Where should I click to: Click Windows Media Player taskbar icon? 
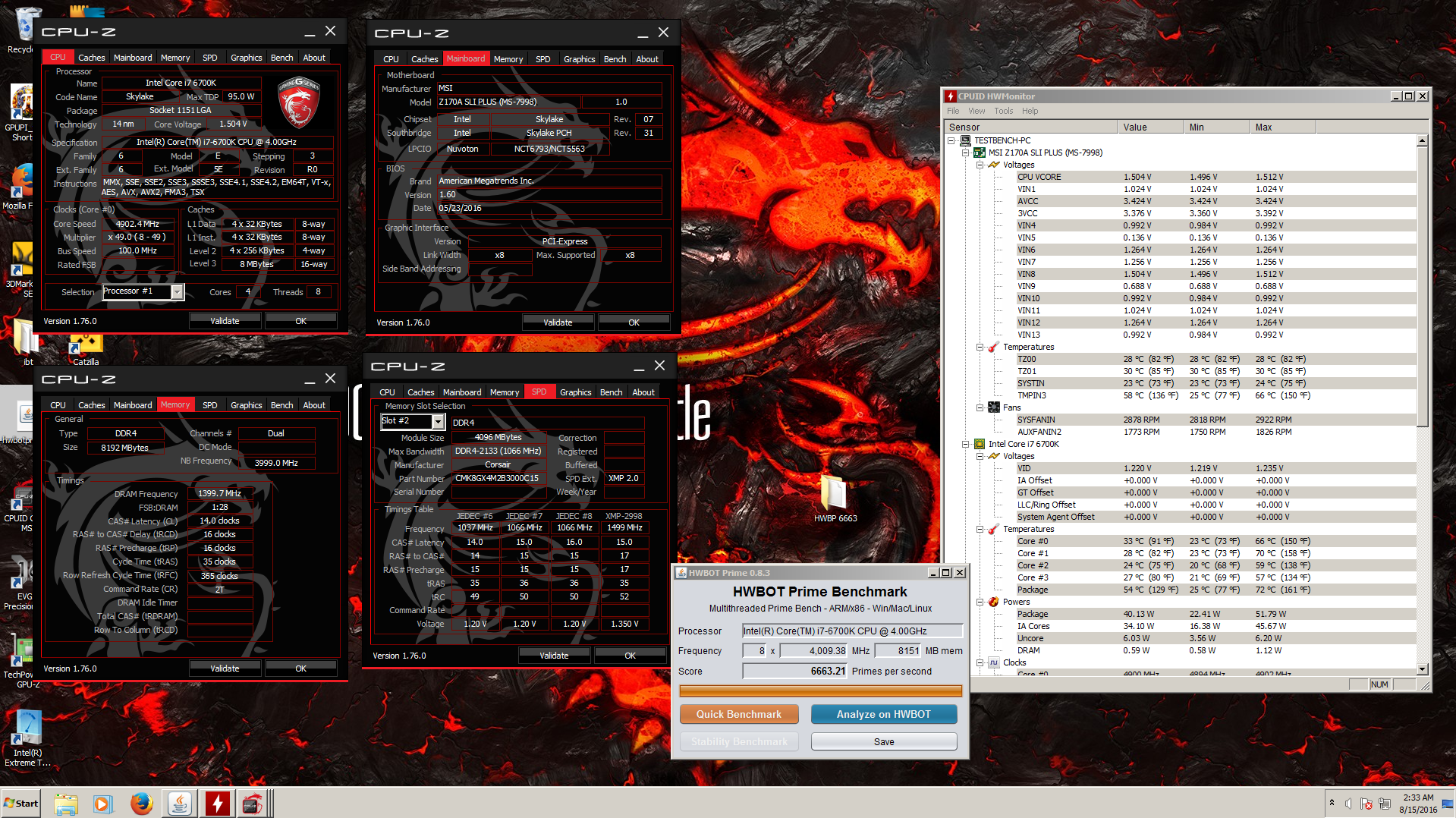pos(102,804)
